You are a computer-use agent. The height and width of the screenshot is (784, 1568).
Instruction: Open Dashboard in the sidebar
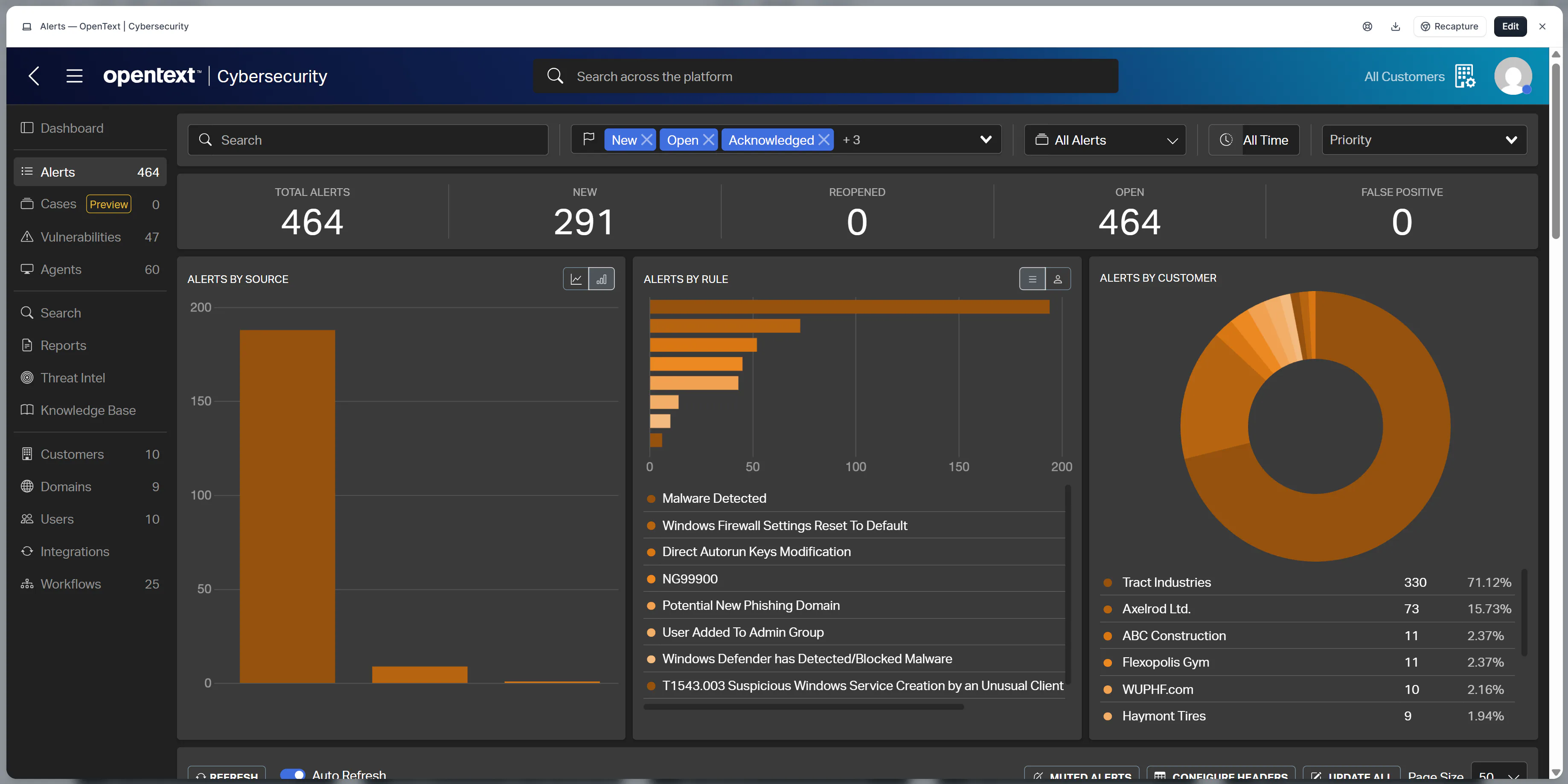pyautogui.click(x=90, y=128)
